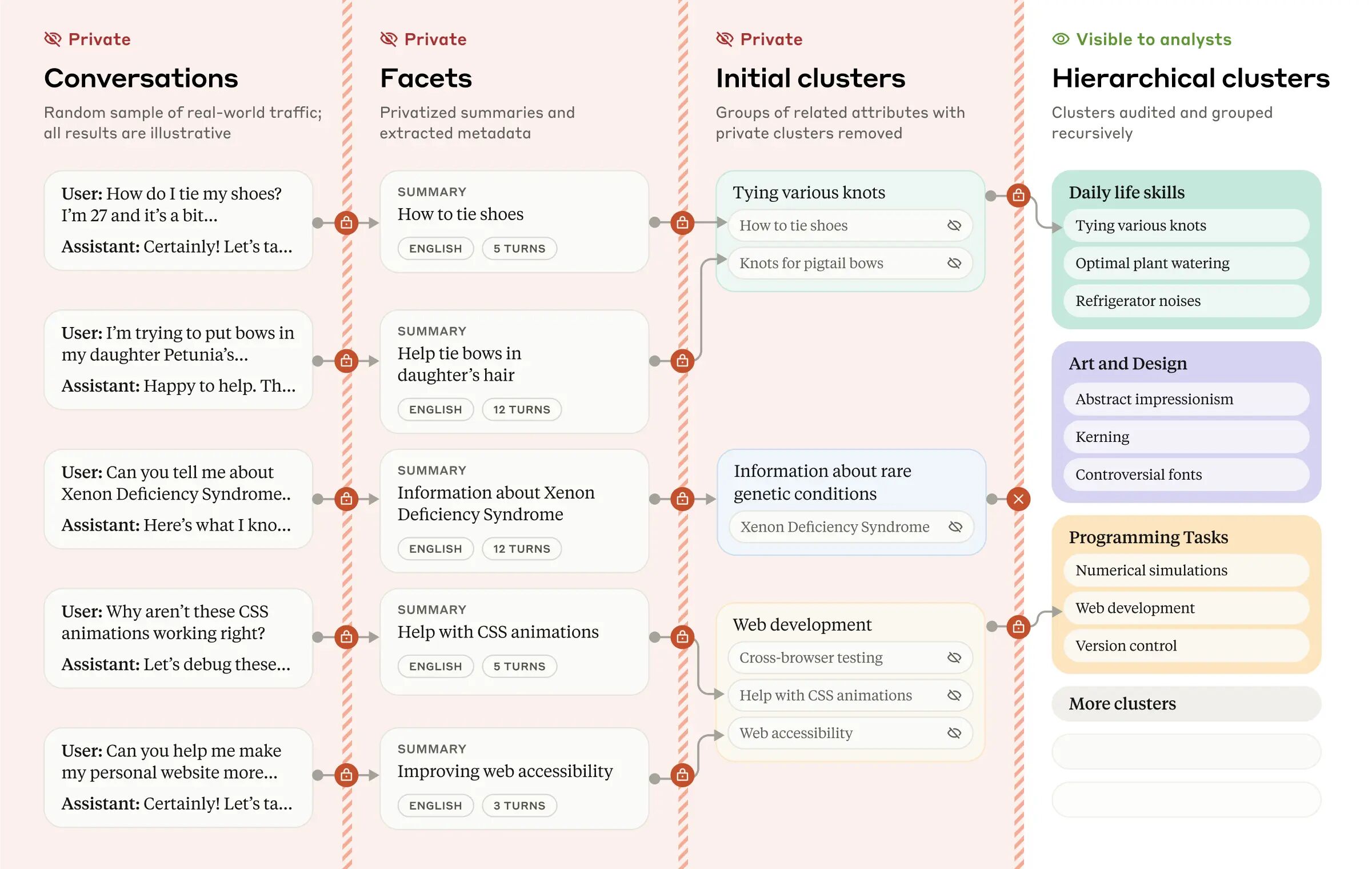Click lock icon beside Tying various knots cluster
The image size is (1372, 869).
(x=1018, y=196)
